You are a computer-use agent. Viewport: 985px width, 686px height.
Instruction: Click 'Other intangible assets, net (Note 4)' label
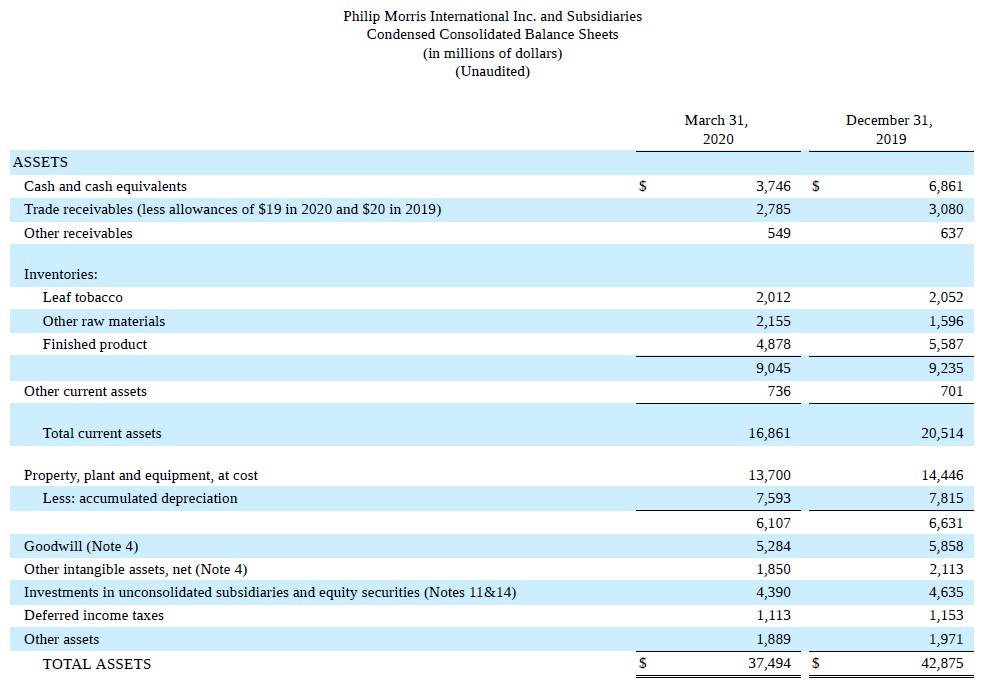(x=136, y=570)
